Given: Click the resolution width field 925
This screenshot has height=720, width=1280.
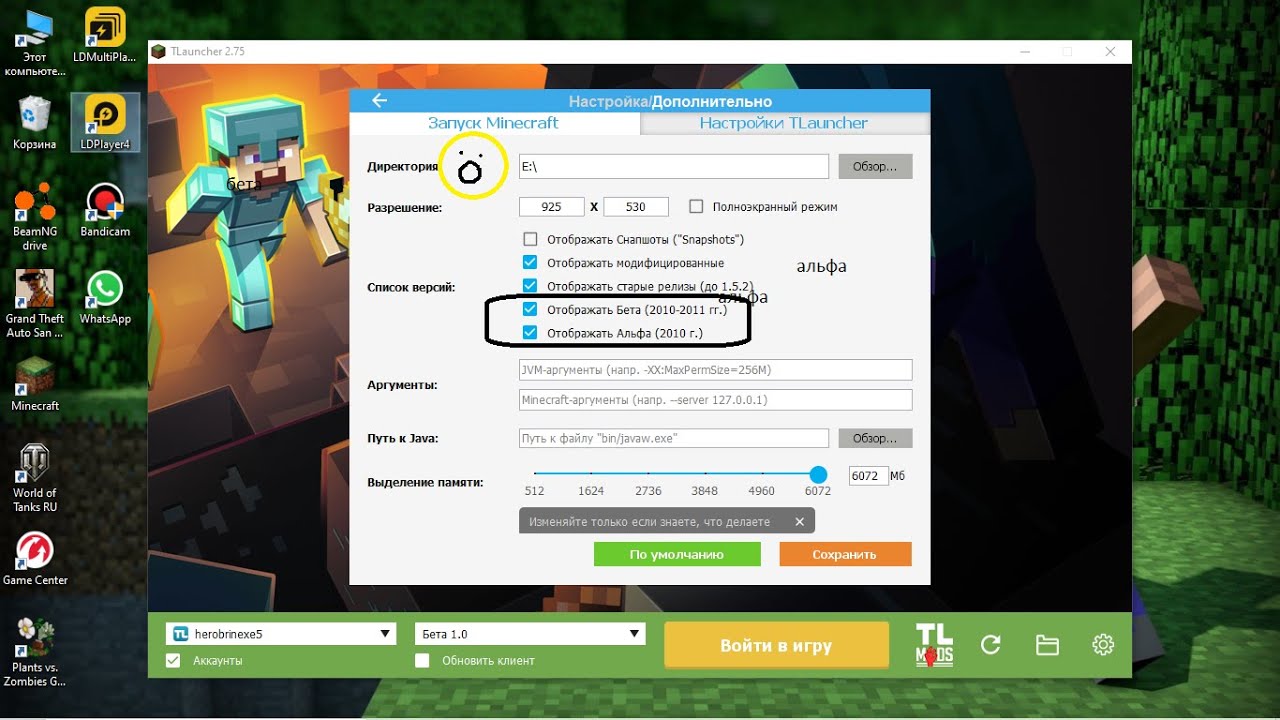Looking at the screenshot, I should [552, 206].
